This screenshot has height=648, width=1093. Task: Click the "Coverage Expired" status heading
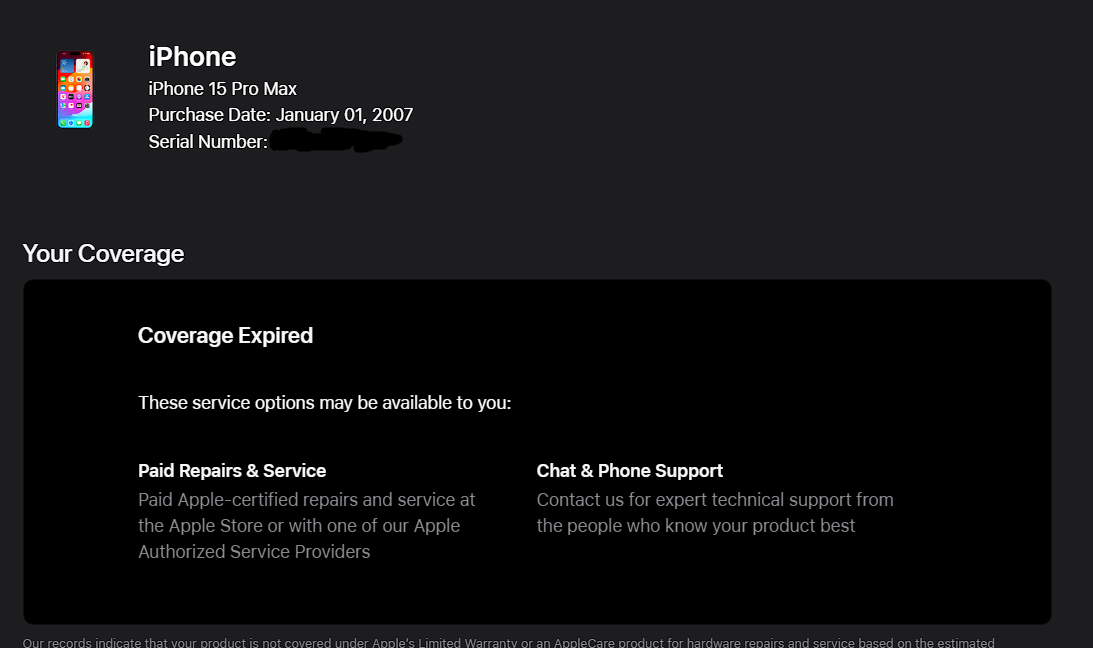225,336
